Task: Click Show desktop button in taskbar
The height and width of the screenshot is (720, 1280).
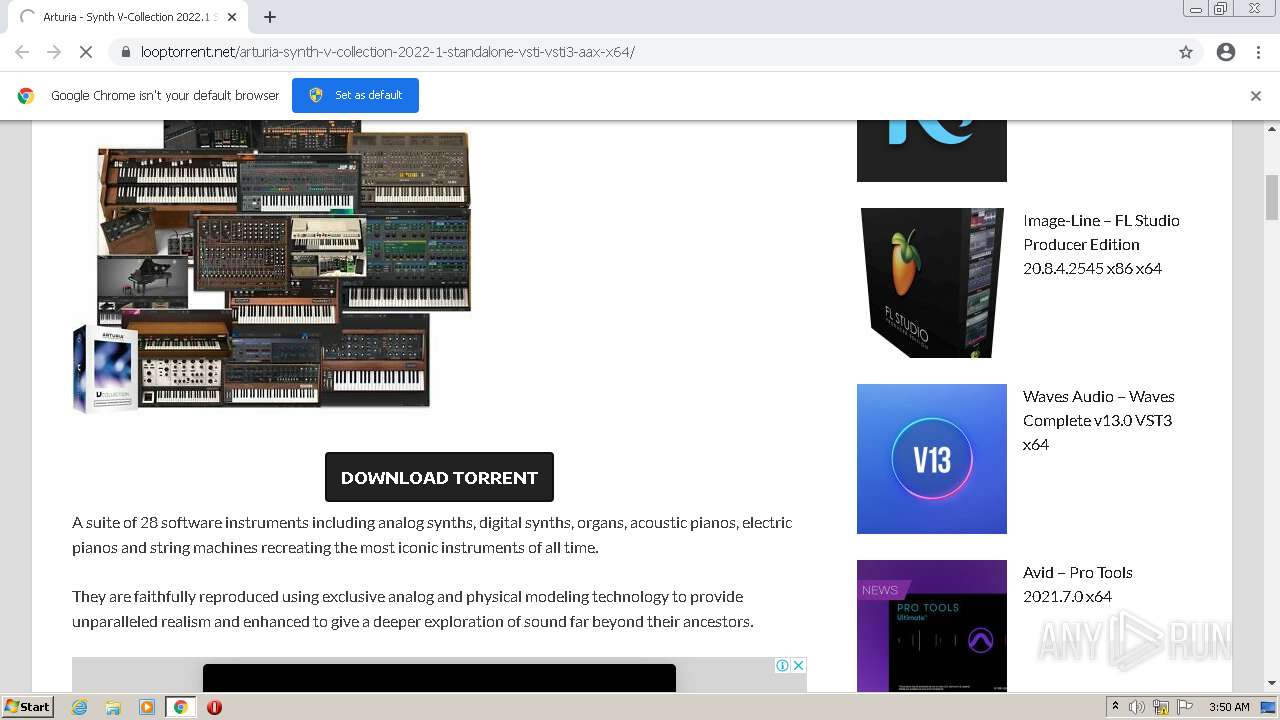Action: pos(1269,707)
